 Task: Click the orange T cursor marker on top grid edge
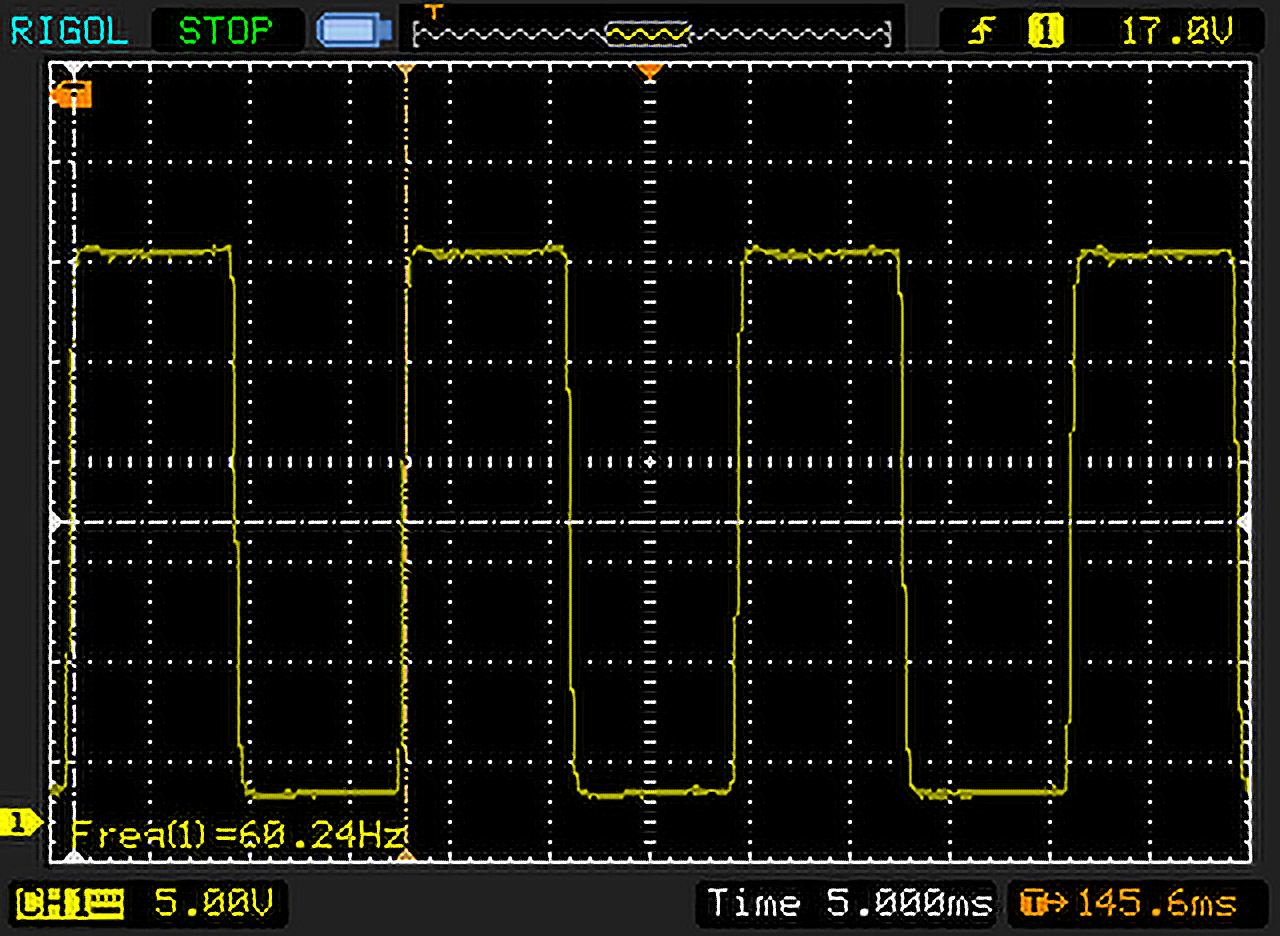point(405,71)
